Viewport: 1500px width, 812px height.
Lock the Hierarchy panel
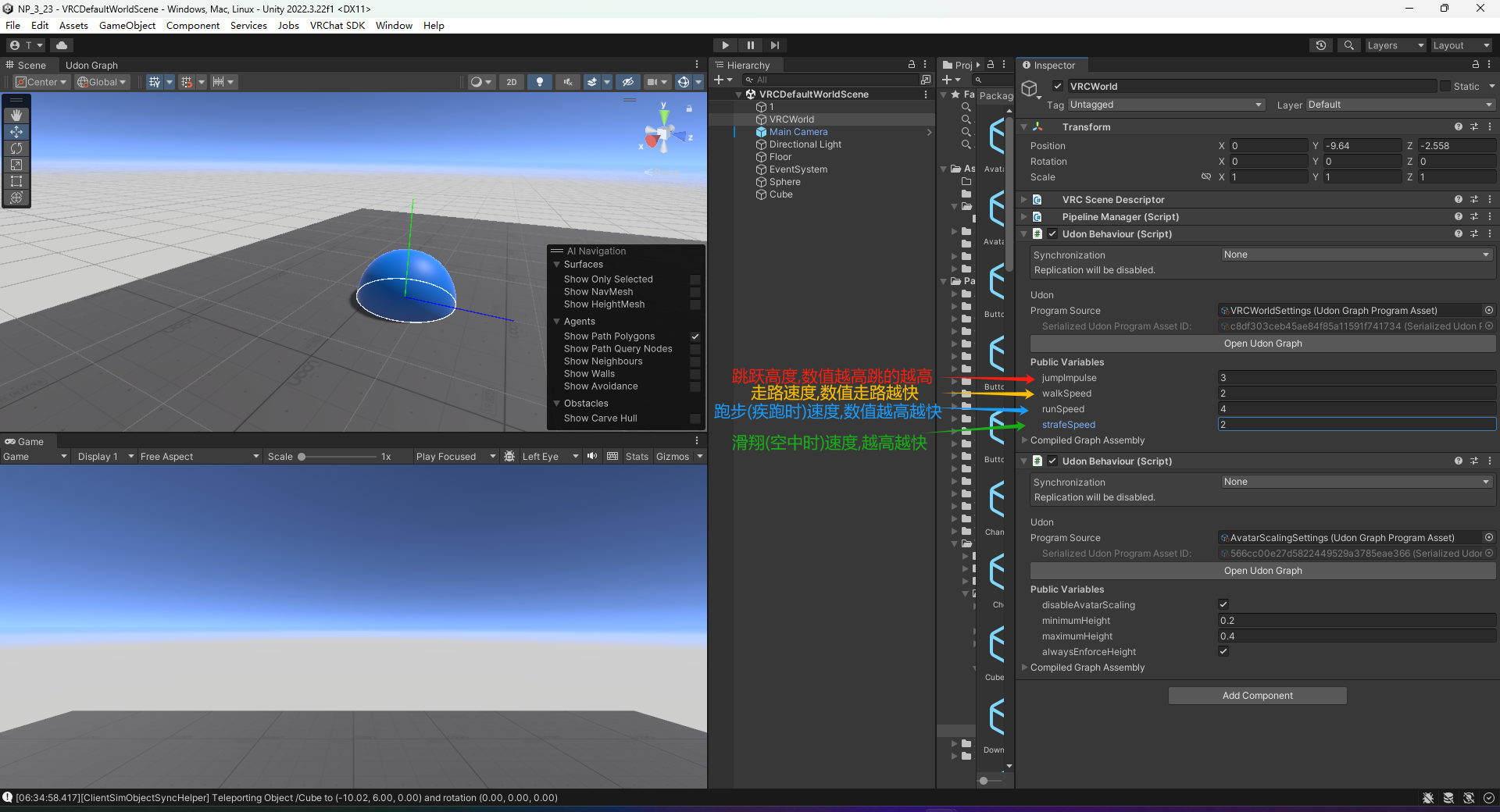(911, 65)
